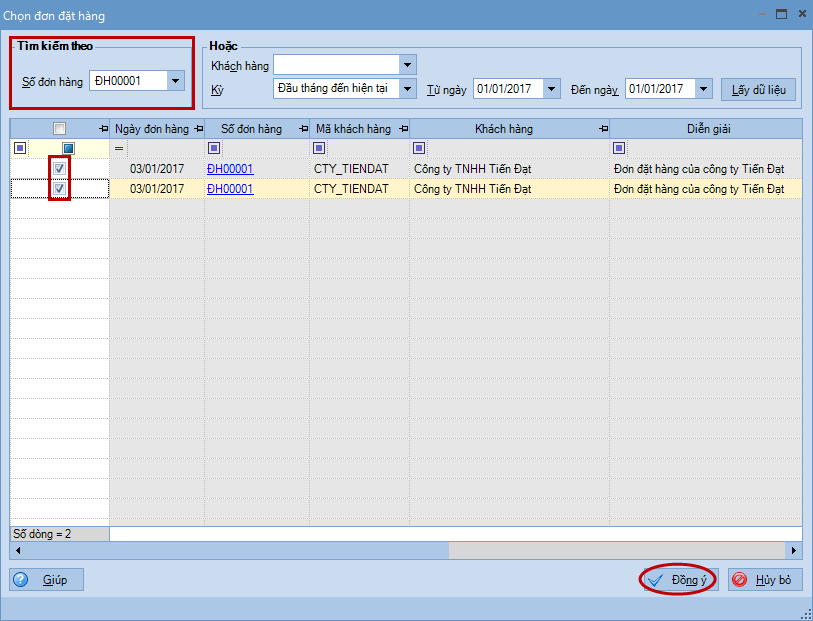Toggle the select-all checkbox in table header
The image size is (813, 621).
(59, 129)
